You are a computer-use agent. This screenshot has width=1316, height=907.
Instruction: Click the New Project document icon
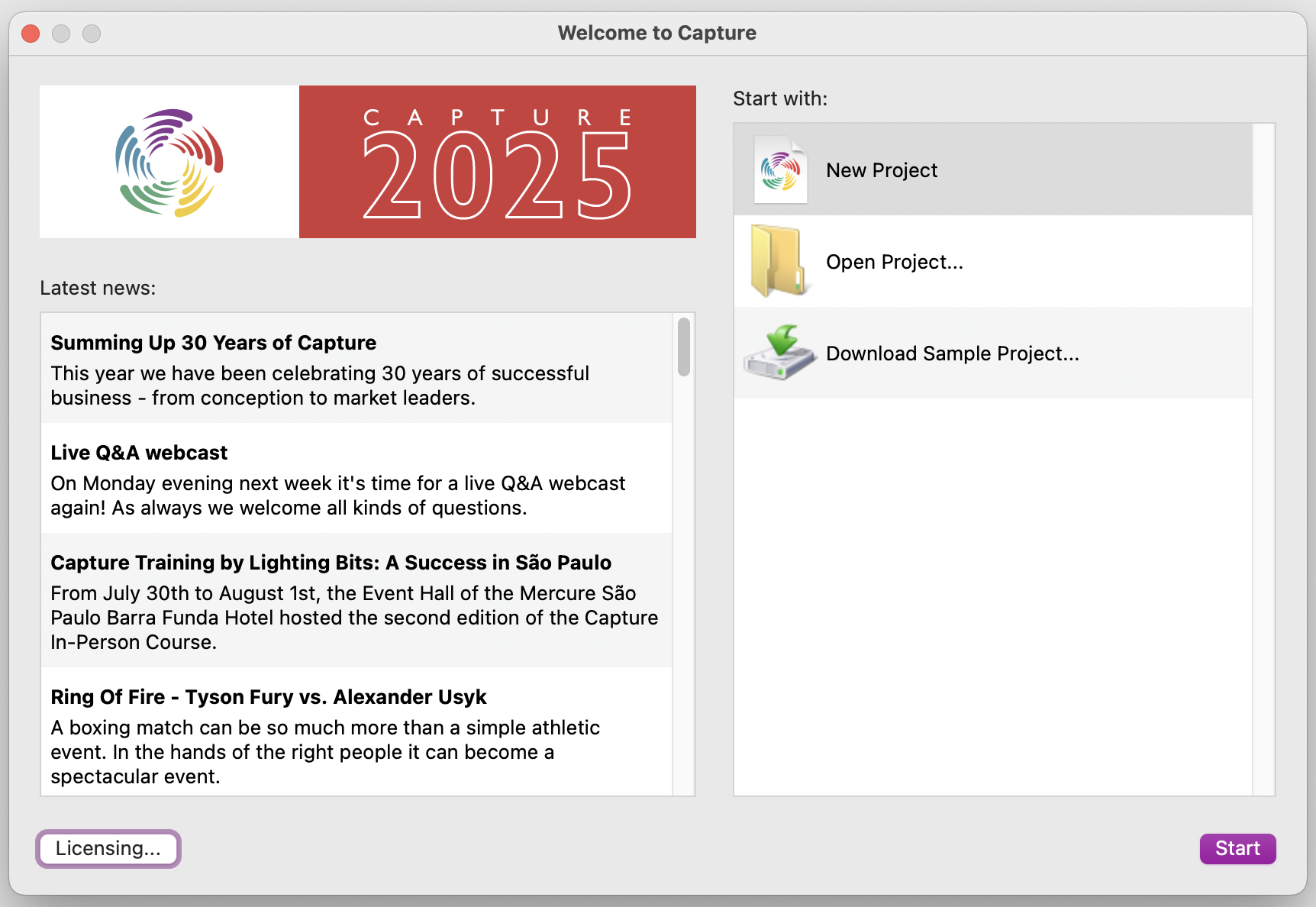[x=780, y=169]
